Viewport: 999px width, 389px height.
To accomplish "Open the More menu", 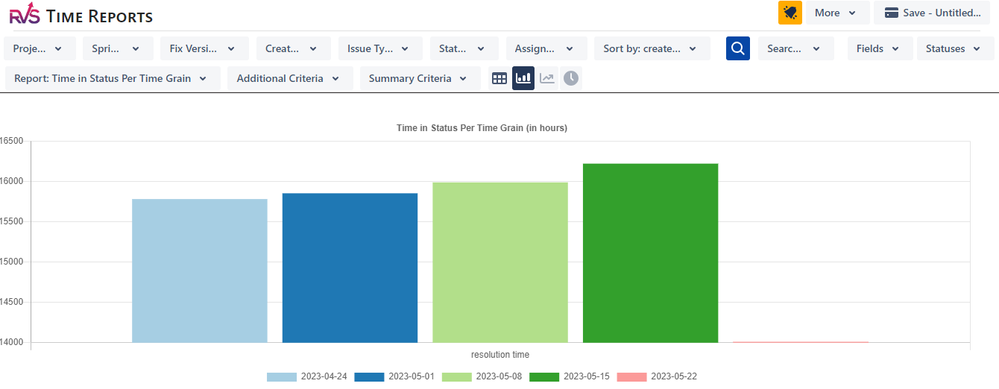I will click(838, 13).
